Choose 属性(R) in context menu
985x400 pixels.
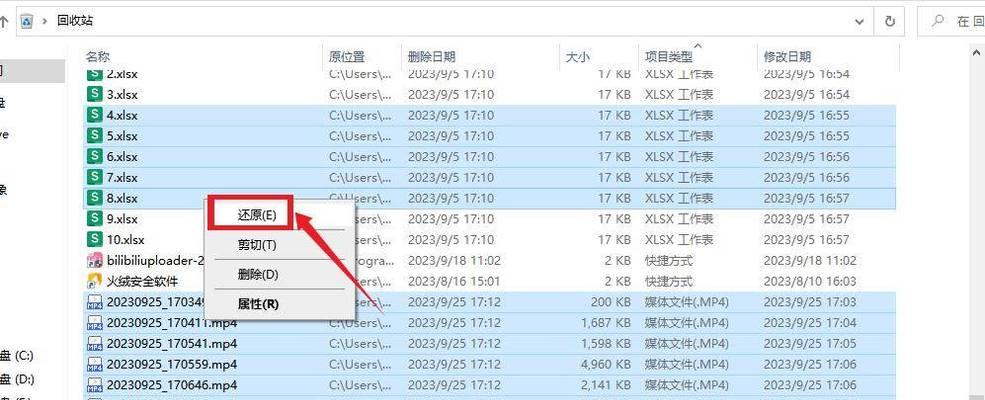(258, 304)
